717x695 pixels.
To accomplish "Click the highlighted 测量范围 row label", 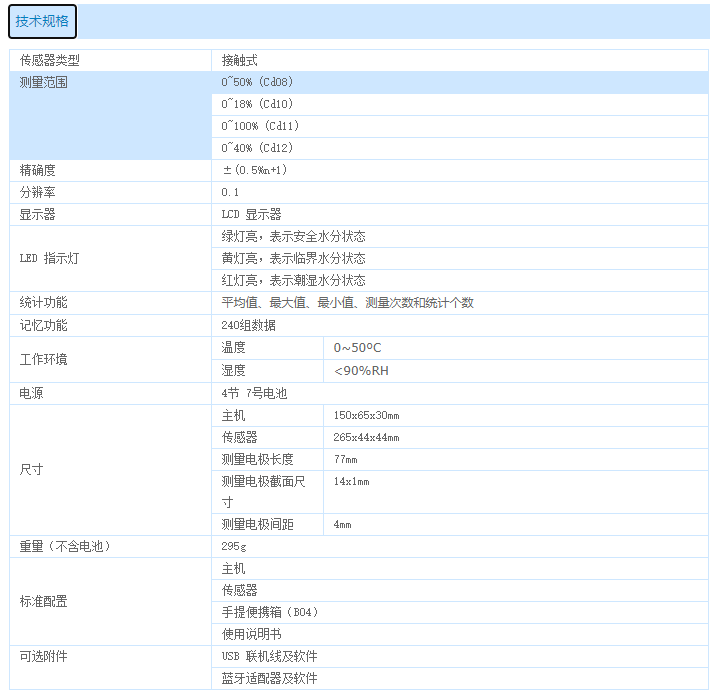I will (44, 83).
